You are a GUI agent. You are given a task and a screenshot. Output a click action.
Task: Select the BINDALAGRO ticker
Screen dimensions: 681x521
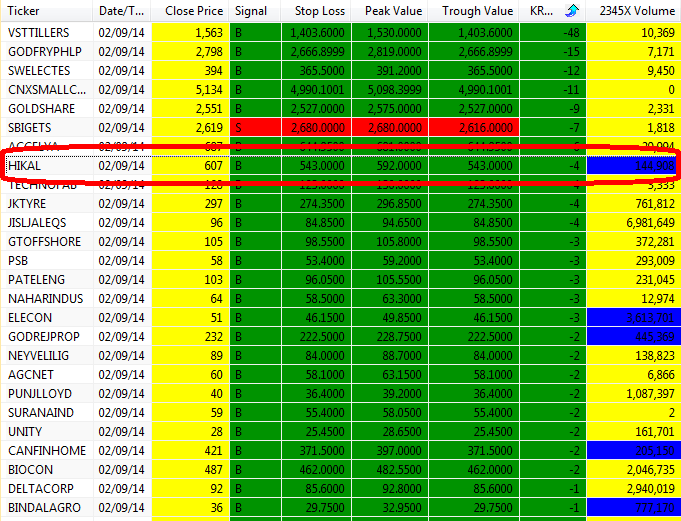pyautogui.click(x=44, y=508)
